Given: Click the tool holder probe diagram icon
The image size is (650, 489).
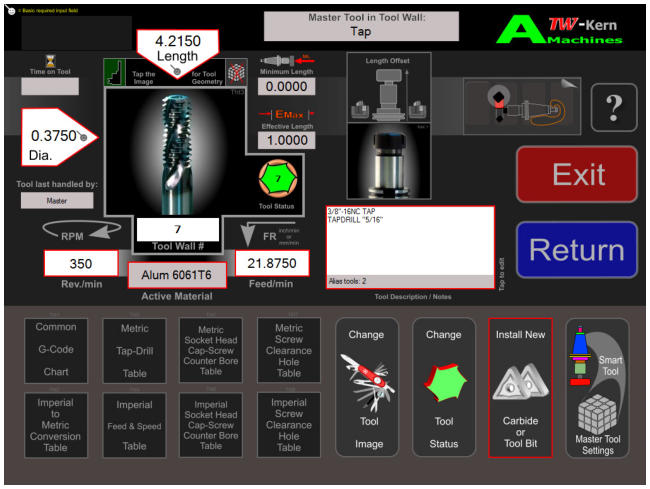Looking at the screenshot, I should pyautogui.click(x=522, y=107).
